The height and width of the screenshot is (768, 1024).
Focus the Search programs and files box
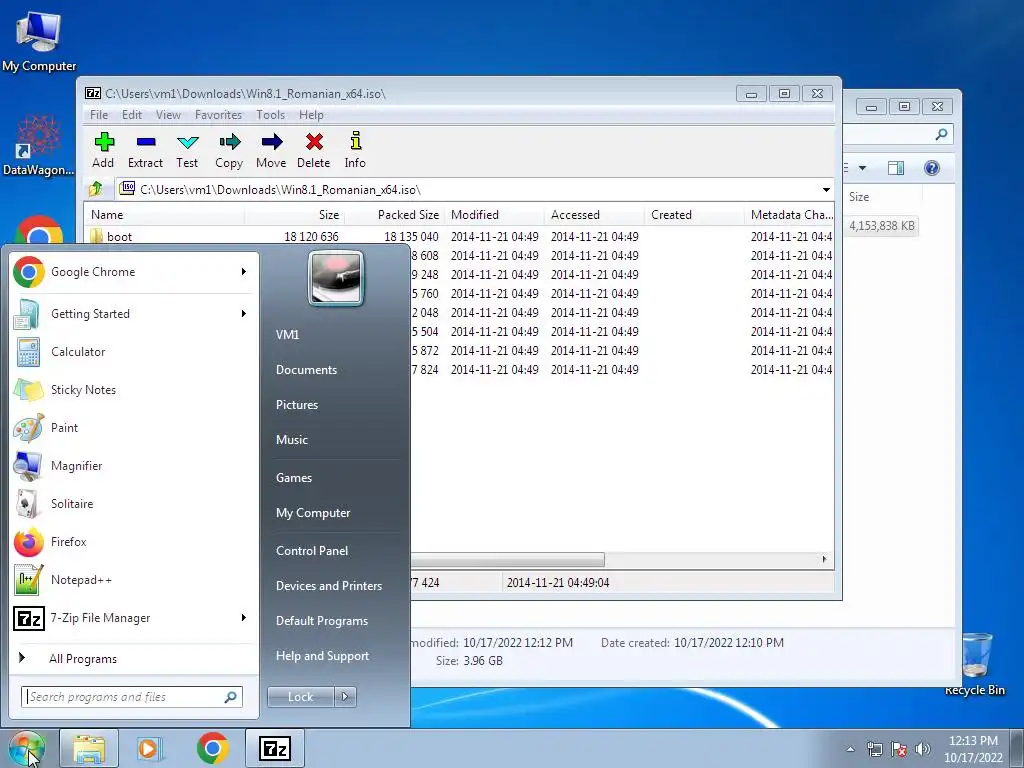point(131,697)
